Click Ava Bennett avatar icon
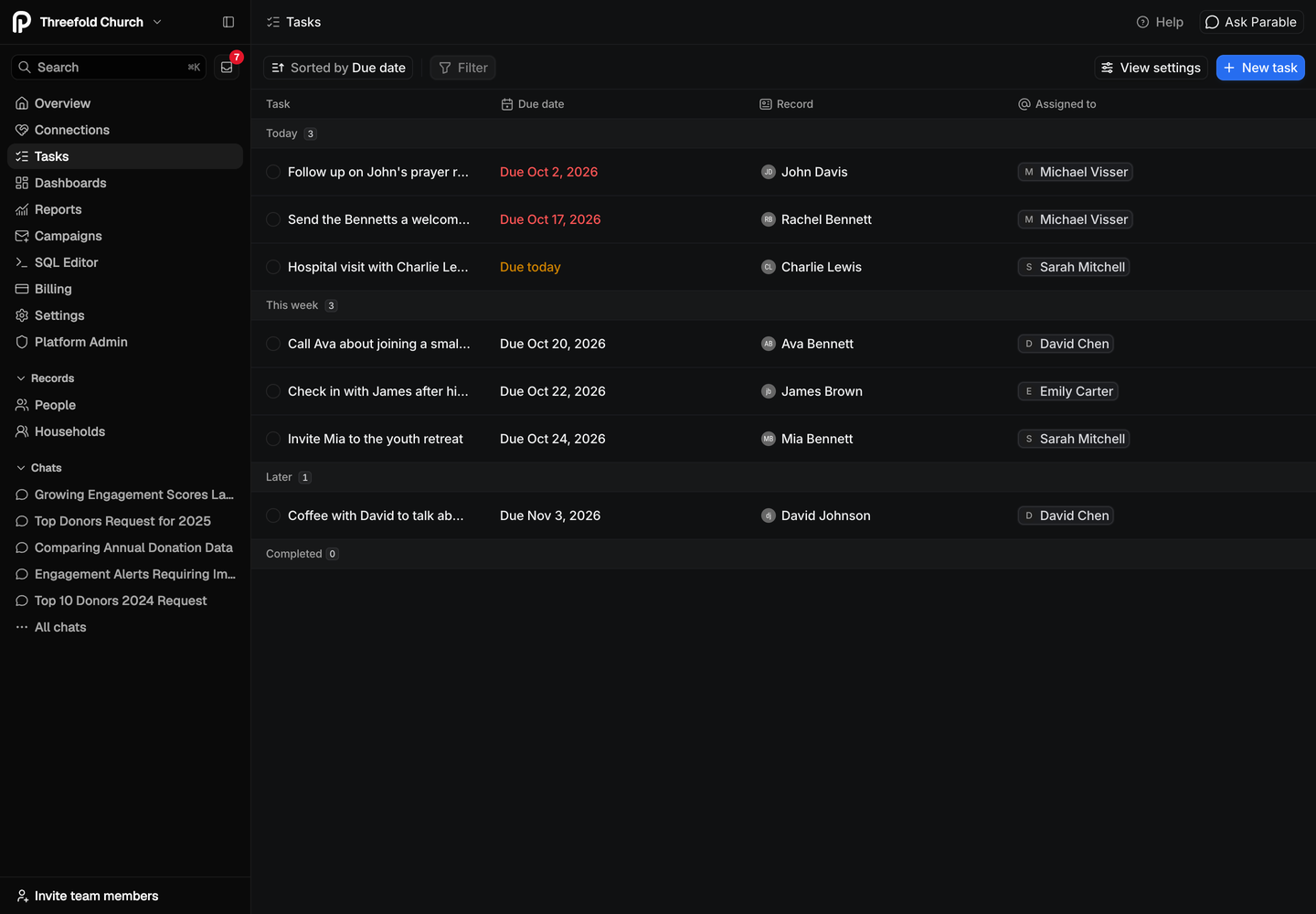The width and height of the screenshot is (1316, 914). pos(769,344)
